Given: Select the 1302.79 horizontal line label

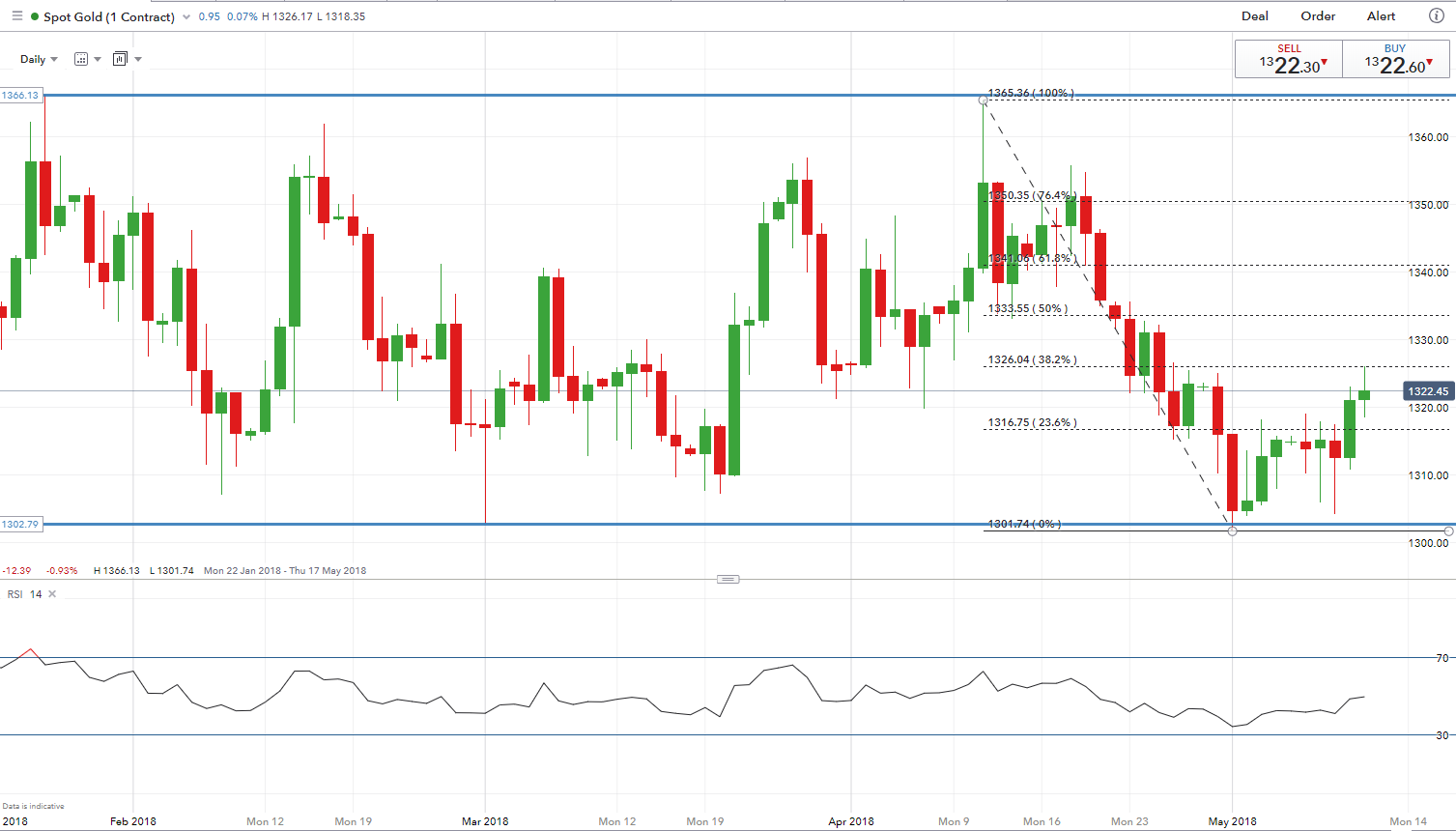Looking at the screenshot, I should click(x=20, y=525).
